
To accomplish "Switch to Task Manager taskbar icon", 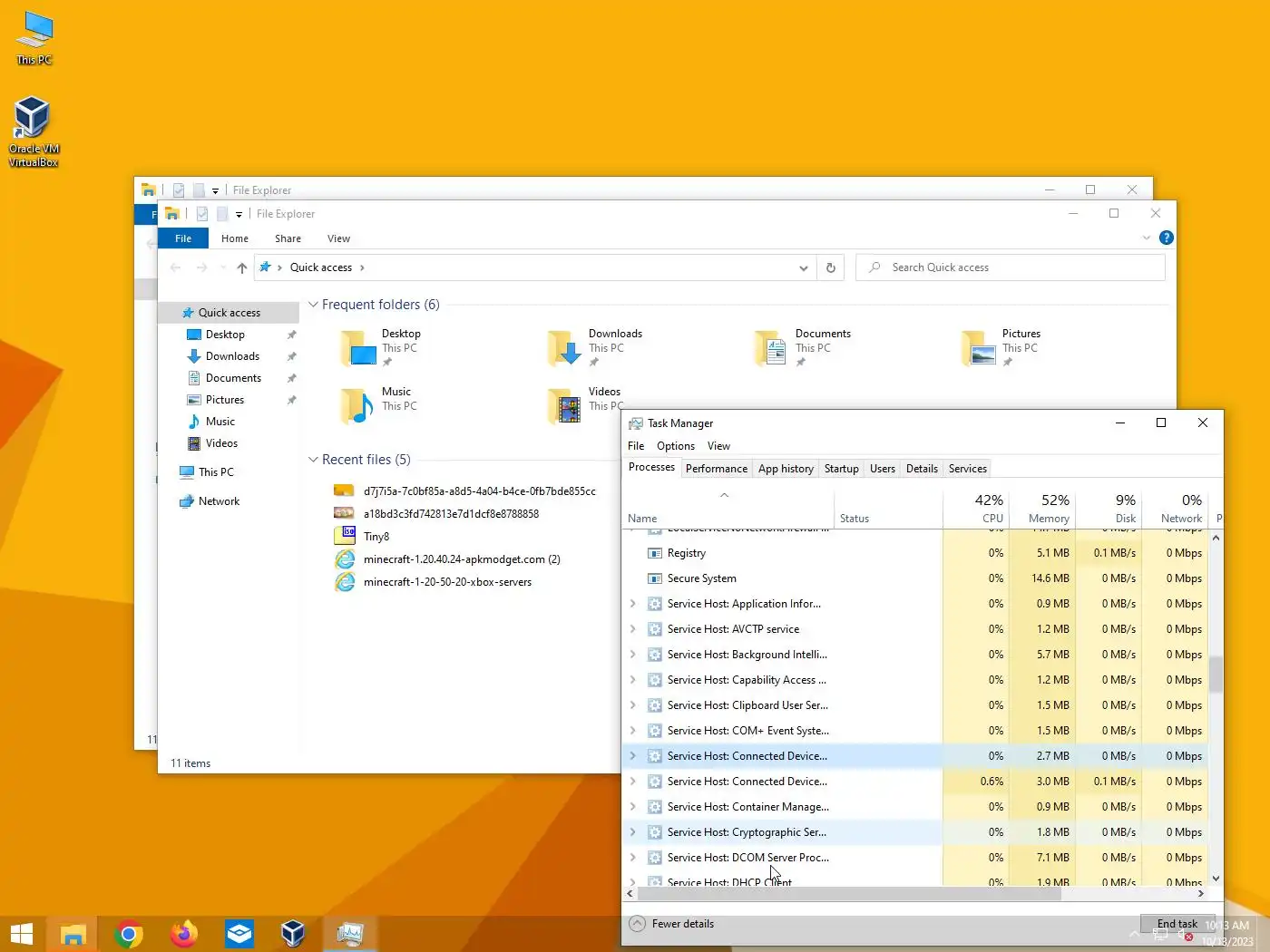I will [349, 934].
